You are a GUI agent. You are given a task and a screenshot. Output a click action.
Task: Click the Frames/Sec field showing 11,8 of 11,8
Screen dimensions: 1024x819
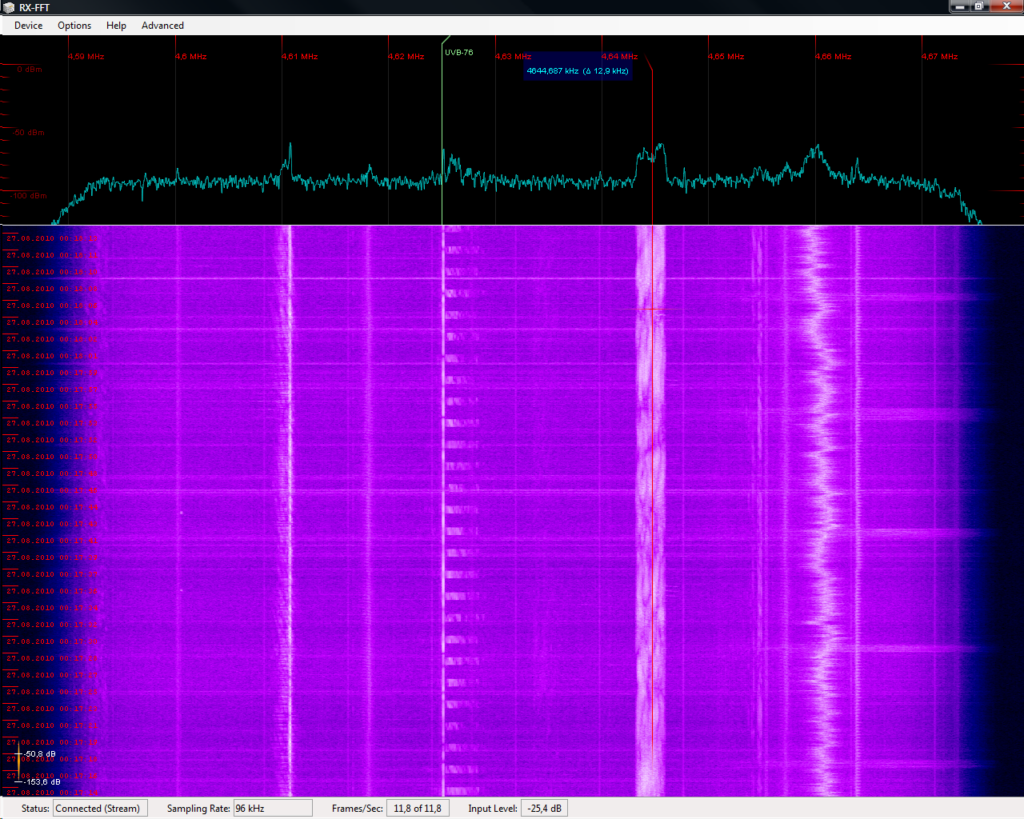[x=417, y=809]
